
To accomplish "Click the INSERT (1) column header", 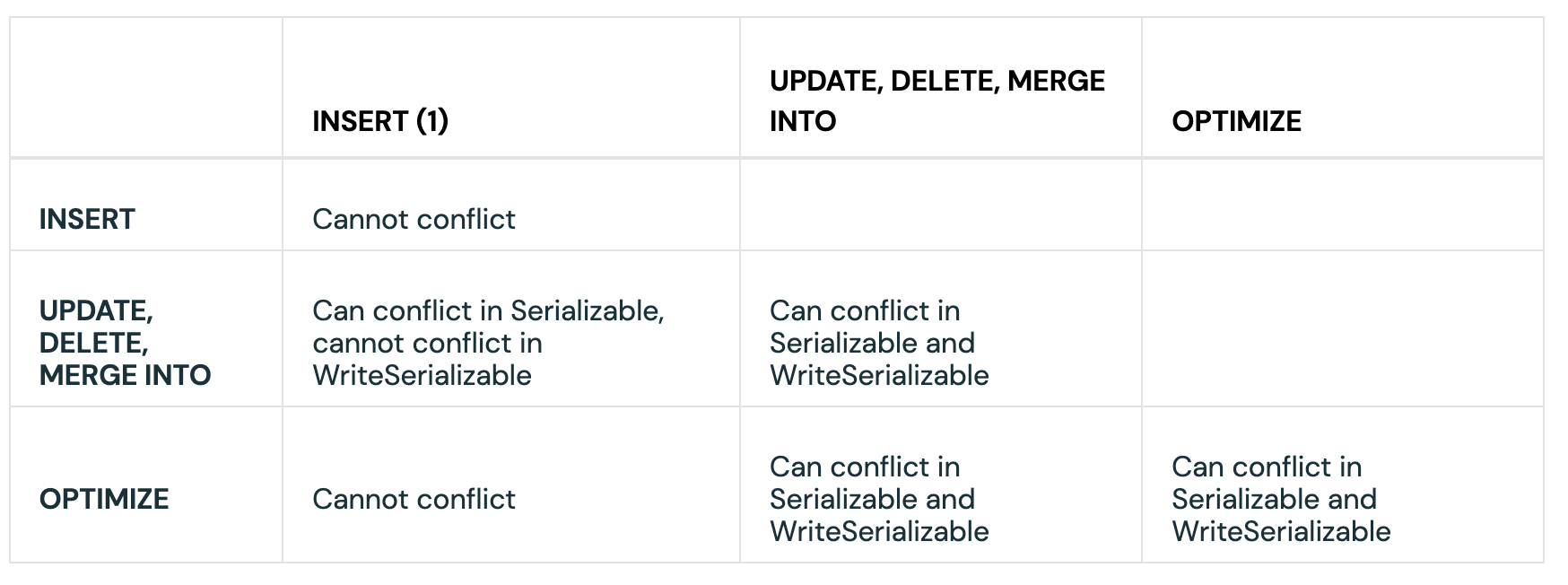I will 379,121.
